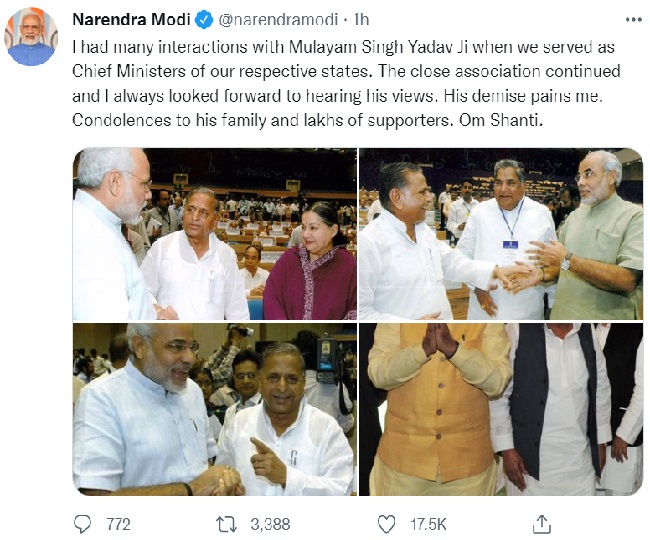Open the share tweet icon
Image resolution: width=650 pixels, height=540 pixels.
[542, 523]
